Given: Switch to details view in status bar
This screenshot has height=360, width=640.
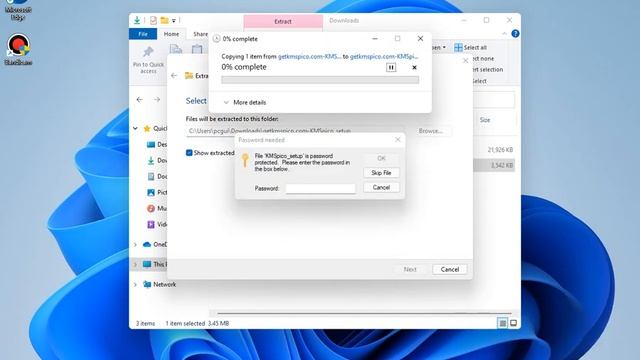Looking at the screenshot, I should click(502, 323).
